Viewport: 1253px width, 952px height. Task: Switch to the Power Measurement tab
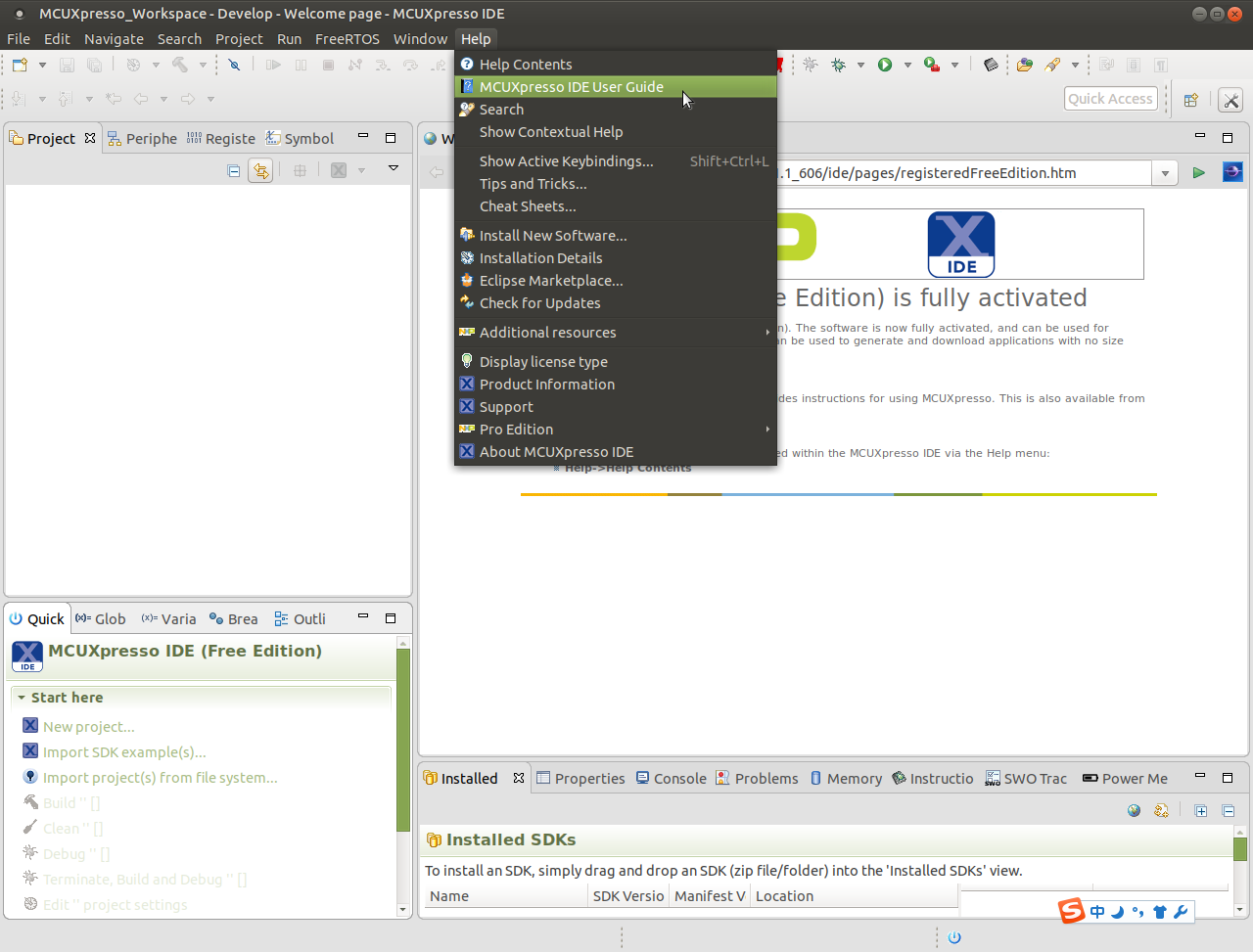click(x=1125, y=779)
